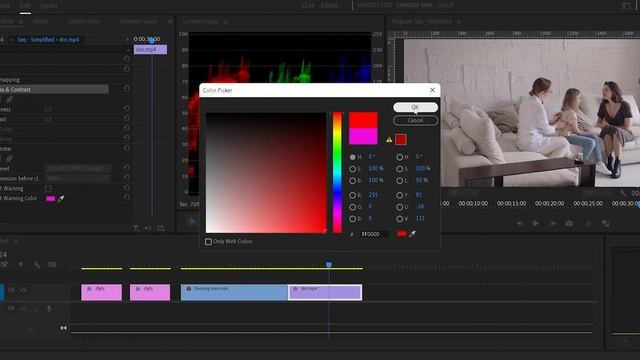Click OK in Color Picker
Viewport: 640px width, 360px height.
click(x=416, y=107)
